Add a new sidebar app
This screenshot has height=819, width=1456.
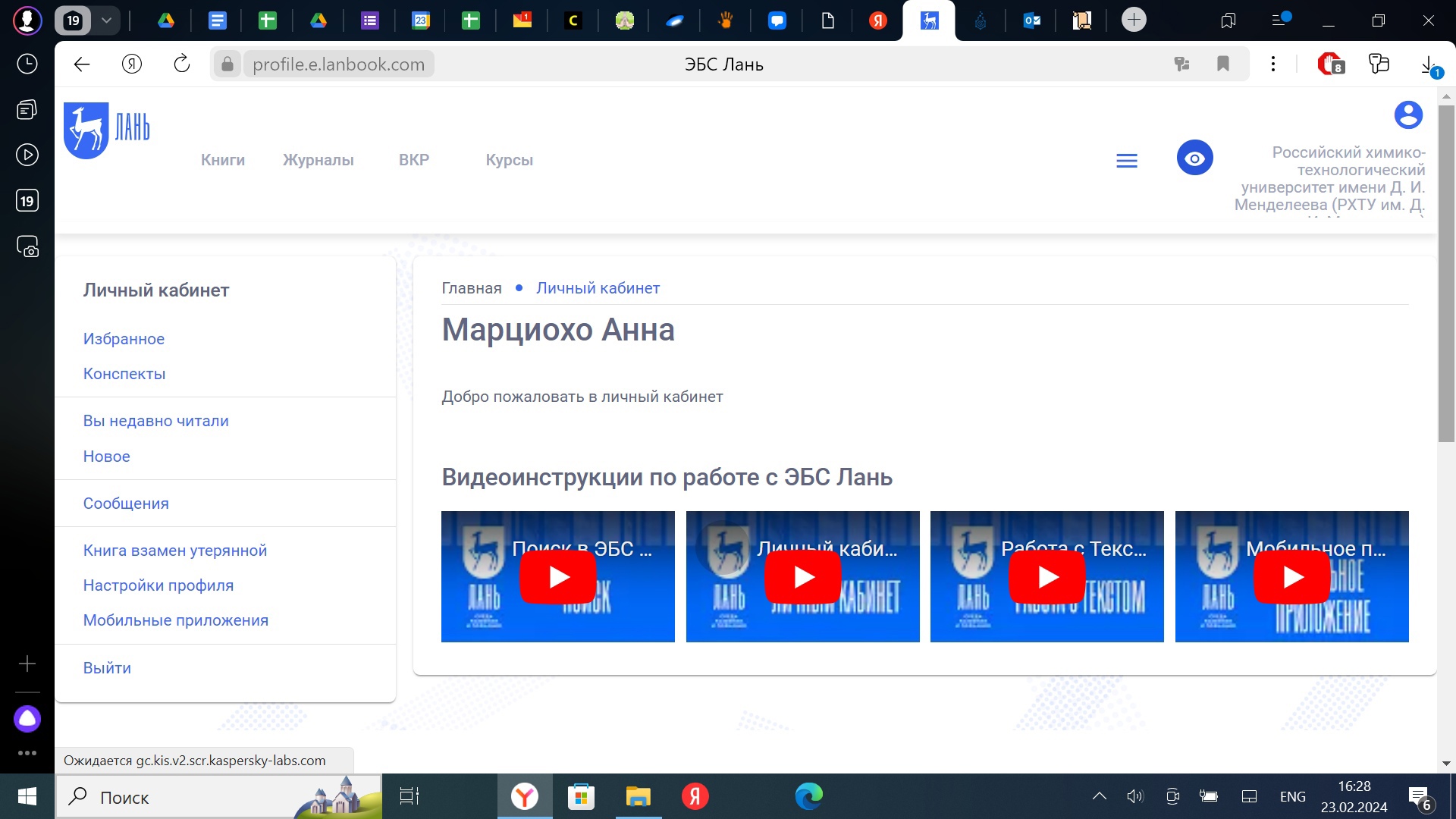(x=27, y=664)
